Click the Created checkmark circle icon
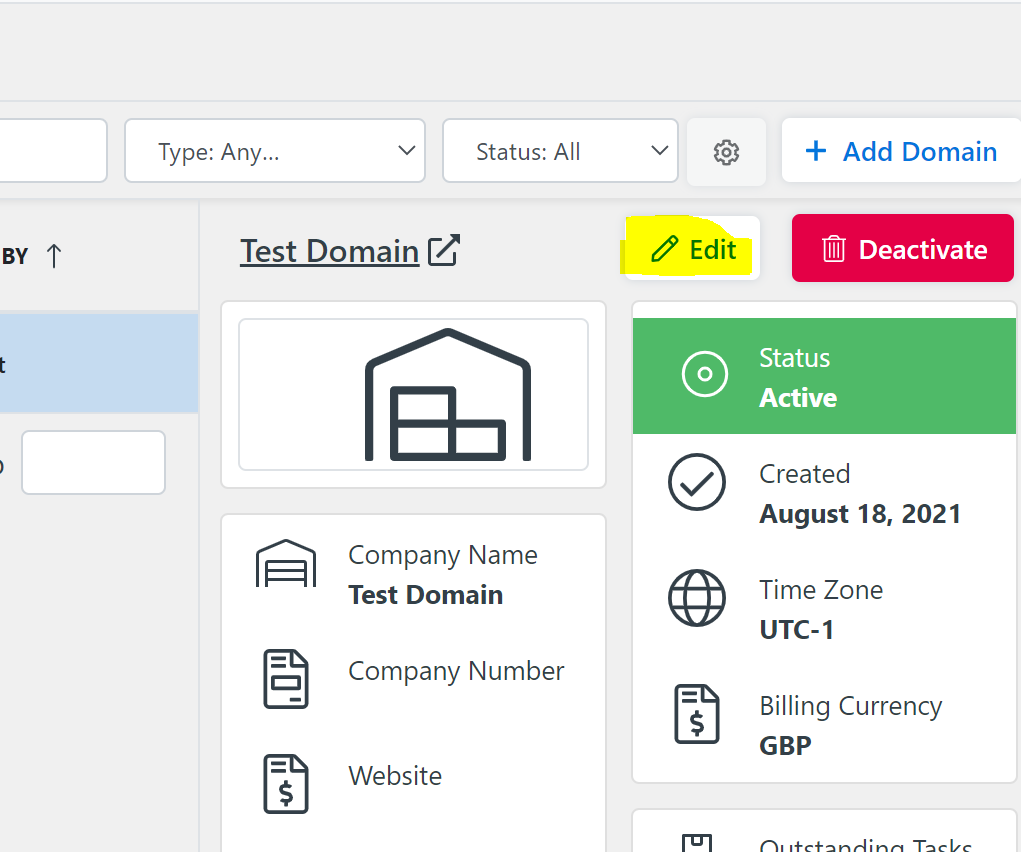1021x852 pixels. point(697,482)
